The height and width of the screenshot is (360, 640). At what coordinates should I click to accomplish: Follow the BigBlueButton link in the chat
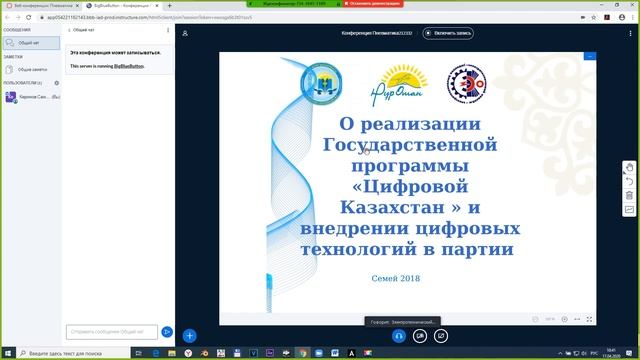[x=129, y=66]
